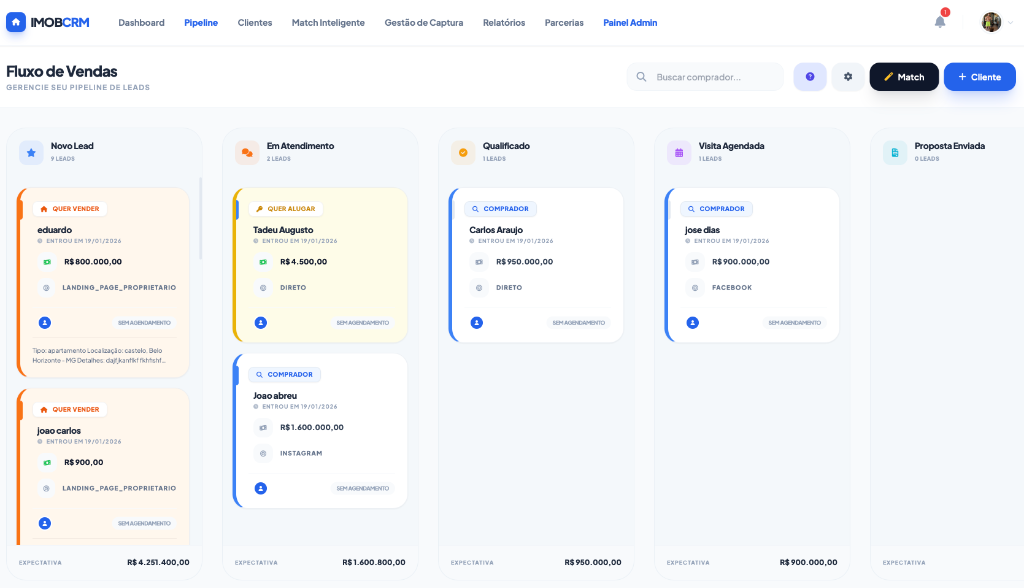Viewport: 1024px width, 588px height.
Task: Click Novo Lead column scrollbar
Action: click(201, 220)
